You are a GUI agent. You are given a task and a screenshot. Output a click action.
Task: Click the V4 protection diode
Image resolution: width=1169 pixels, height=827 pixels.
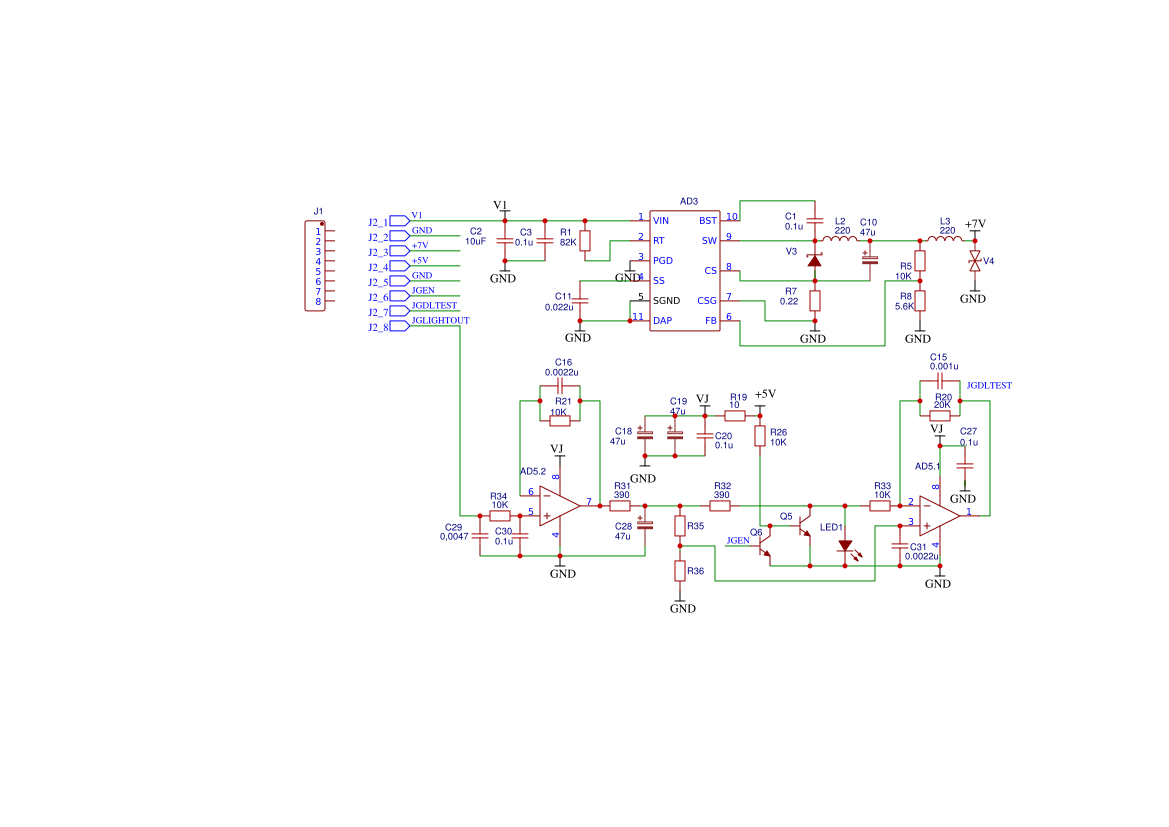(x=975, y=261)
